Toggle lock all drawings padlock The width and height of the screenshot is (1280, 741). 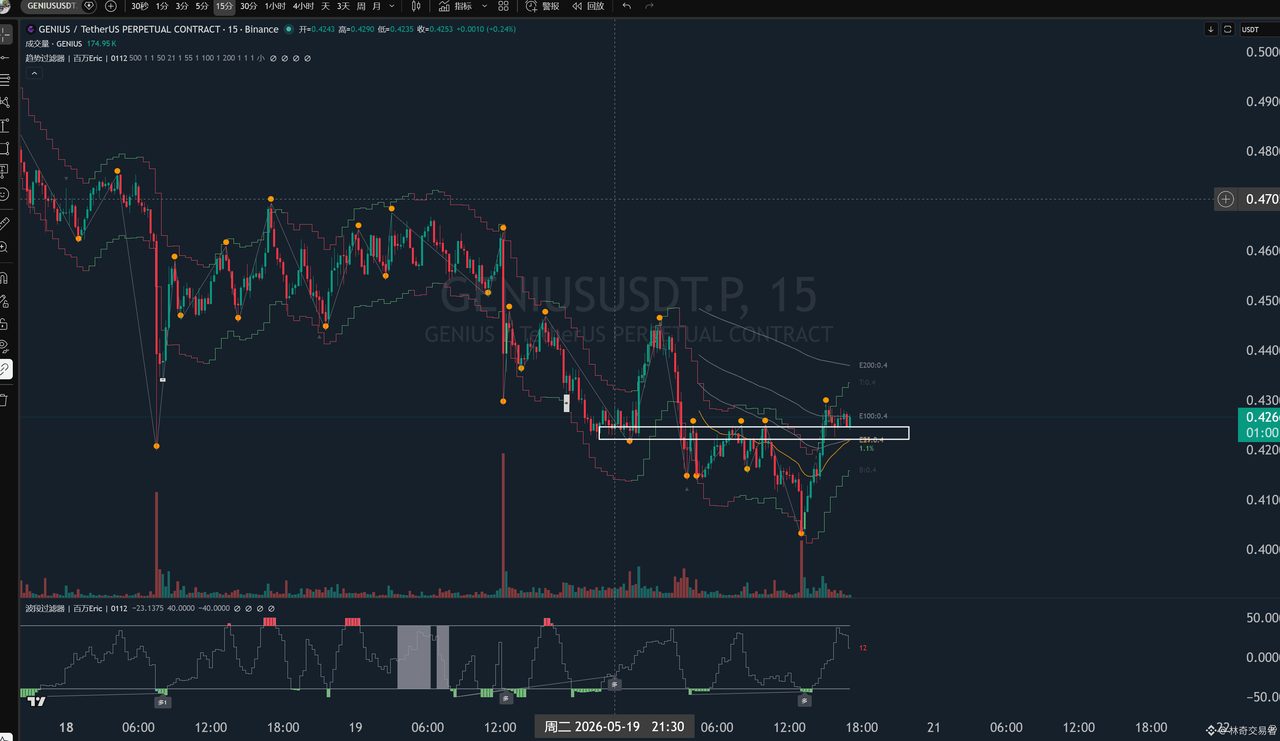tap(5, 323)
